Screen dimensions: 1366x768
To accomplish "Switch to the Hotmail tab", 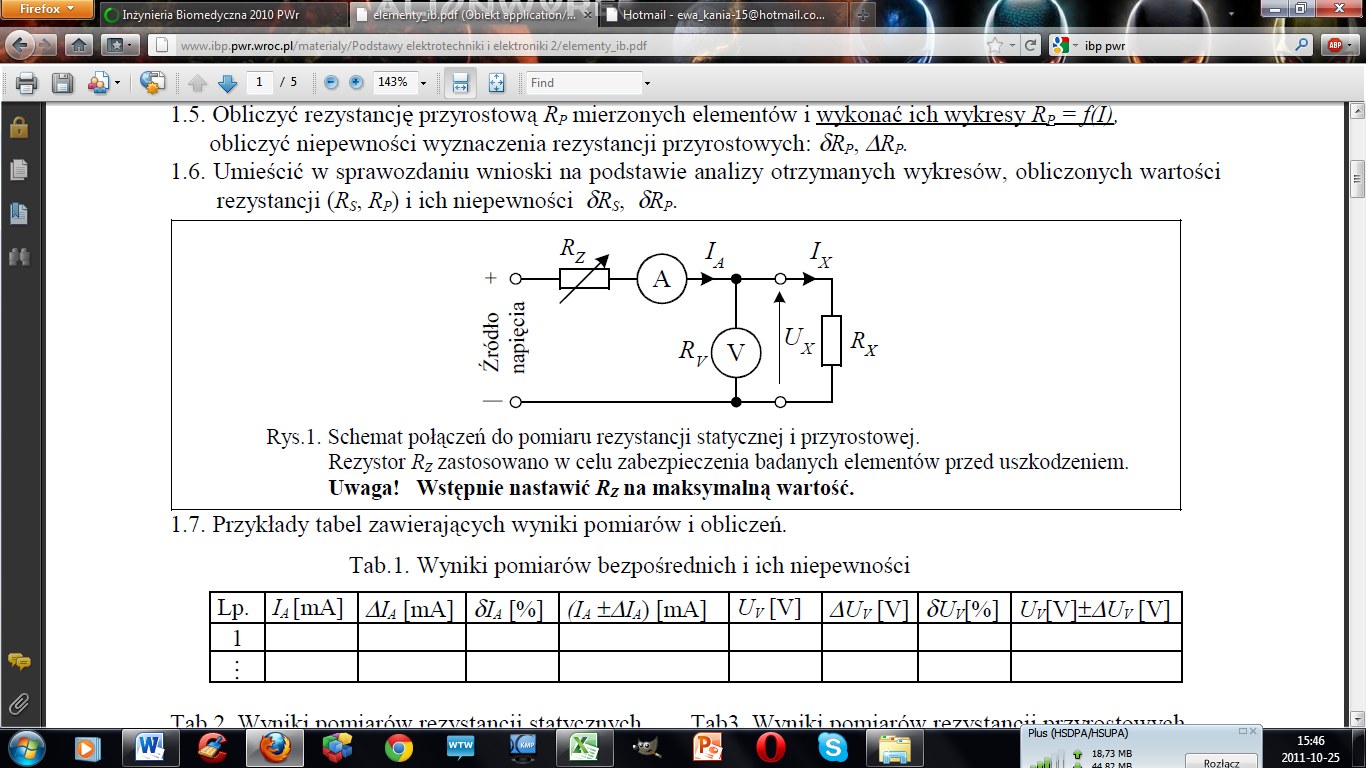I will [x=725, y=15].
